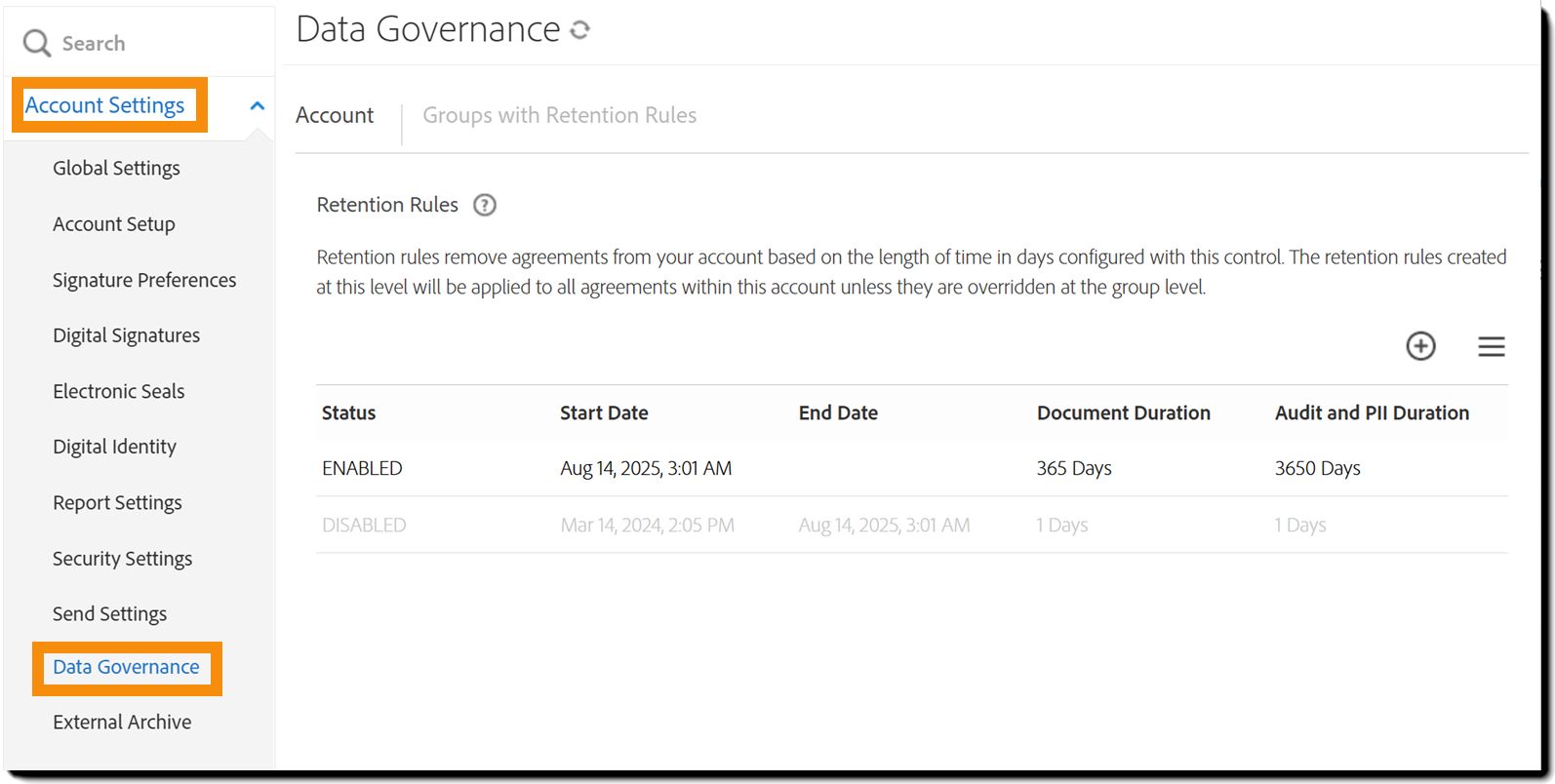Image resolution: width=1555 pixels, height=784 pixels.
Task: Select the ENABLED retention rule row
Action: point(911,468)
